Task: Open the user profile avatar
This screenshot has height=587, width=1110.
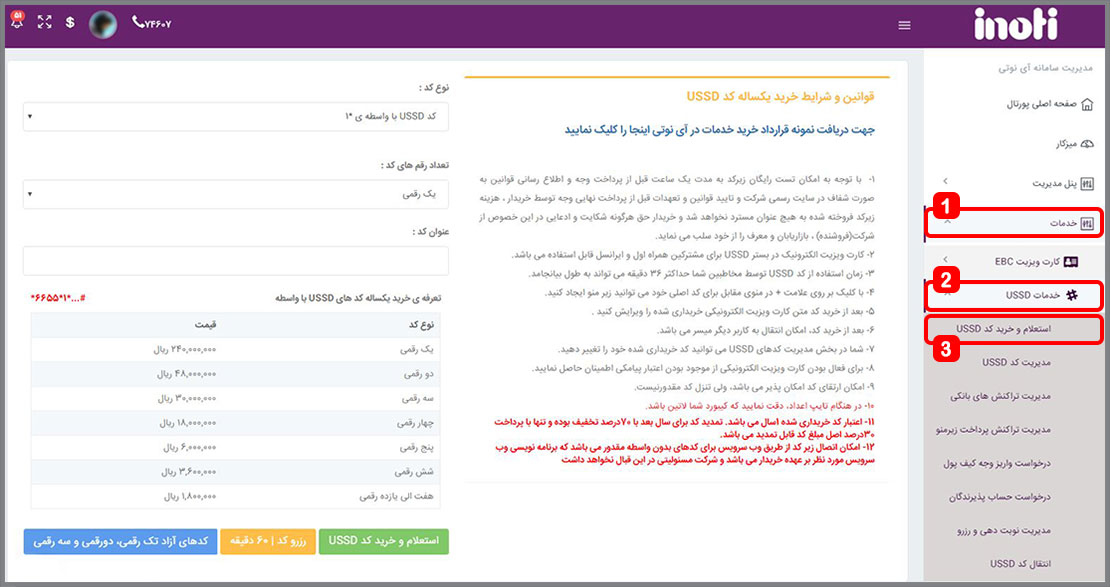Action: click(x=103, y=24)
